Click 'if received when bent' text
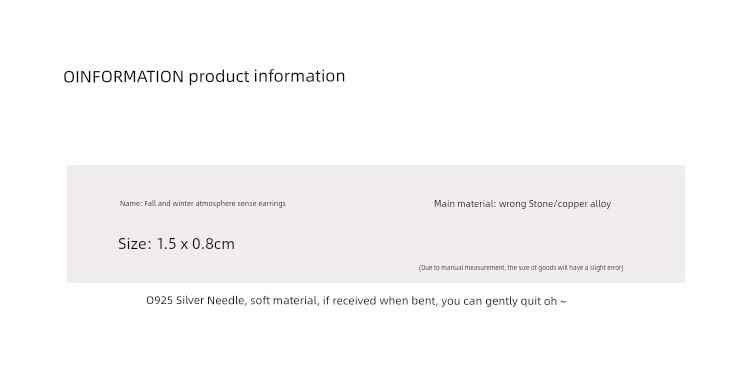750x380 pixels. (380, 301)
